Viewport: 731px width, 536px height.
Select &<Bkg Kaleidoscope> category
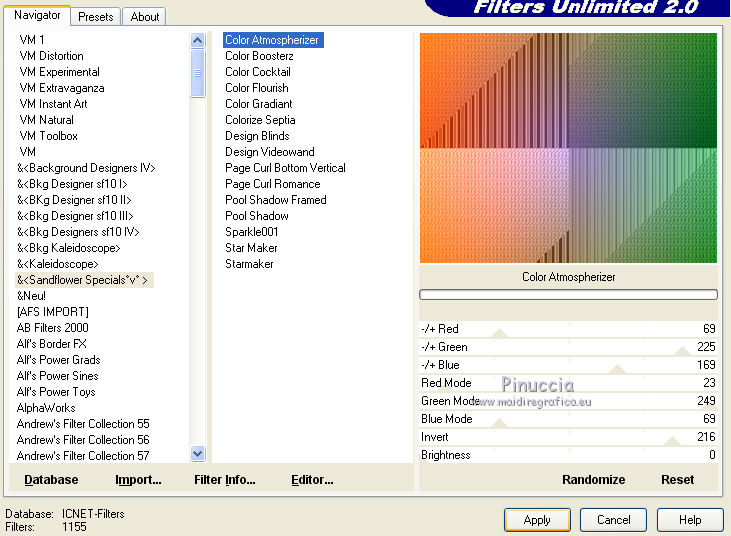point(69,247)
